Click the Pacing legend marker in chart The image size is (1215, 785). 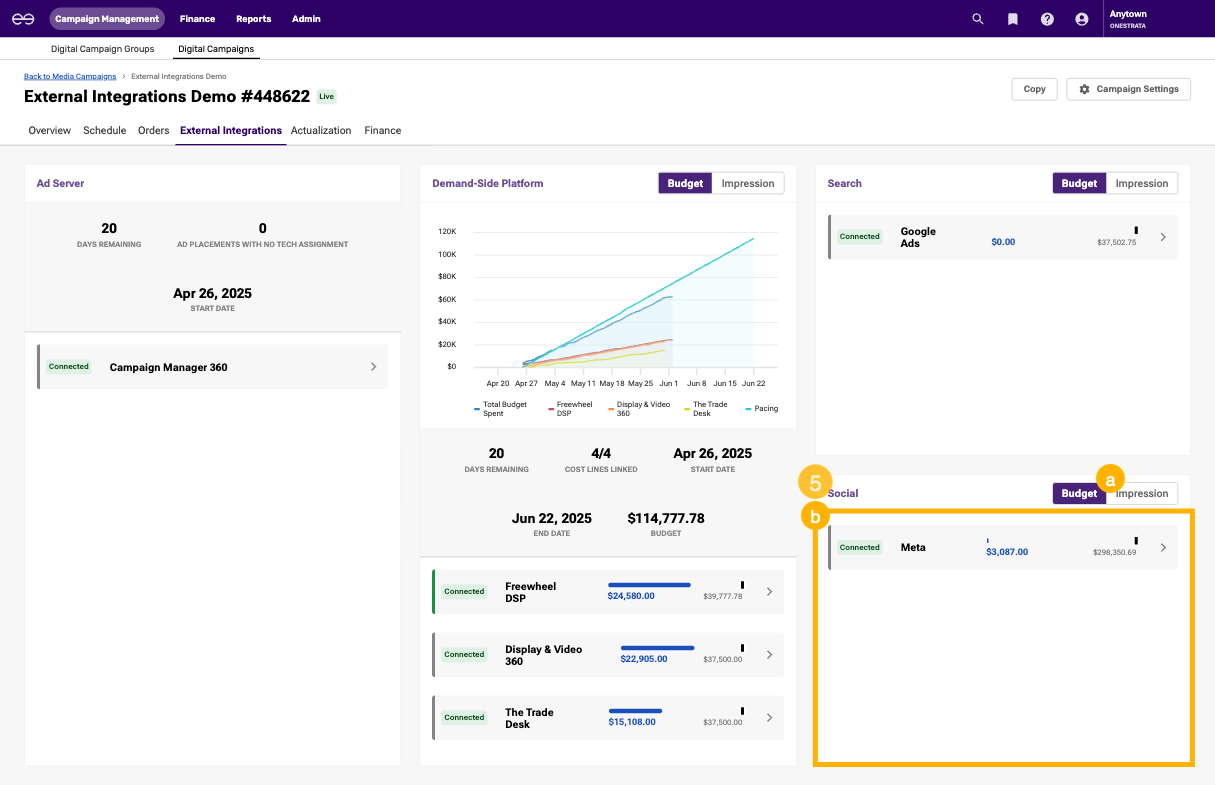pyautogui.click(x=746, y=409)
